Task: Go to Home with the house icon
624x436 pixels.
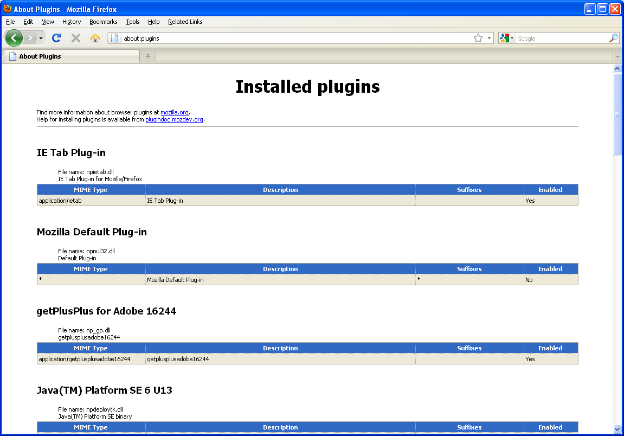Action: [95, 38]
